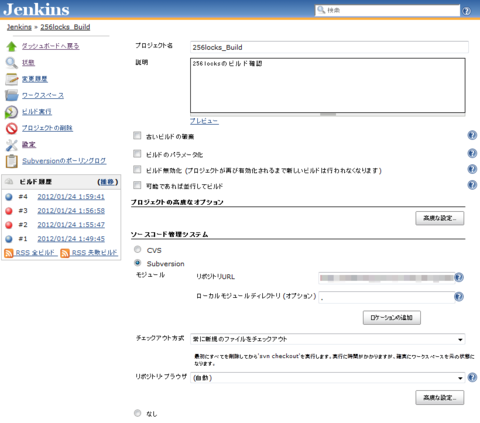Select the Subversion radio button
This screenshot has height=423, width=480.
137,263
